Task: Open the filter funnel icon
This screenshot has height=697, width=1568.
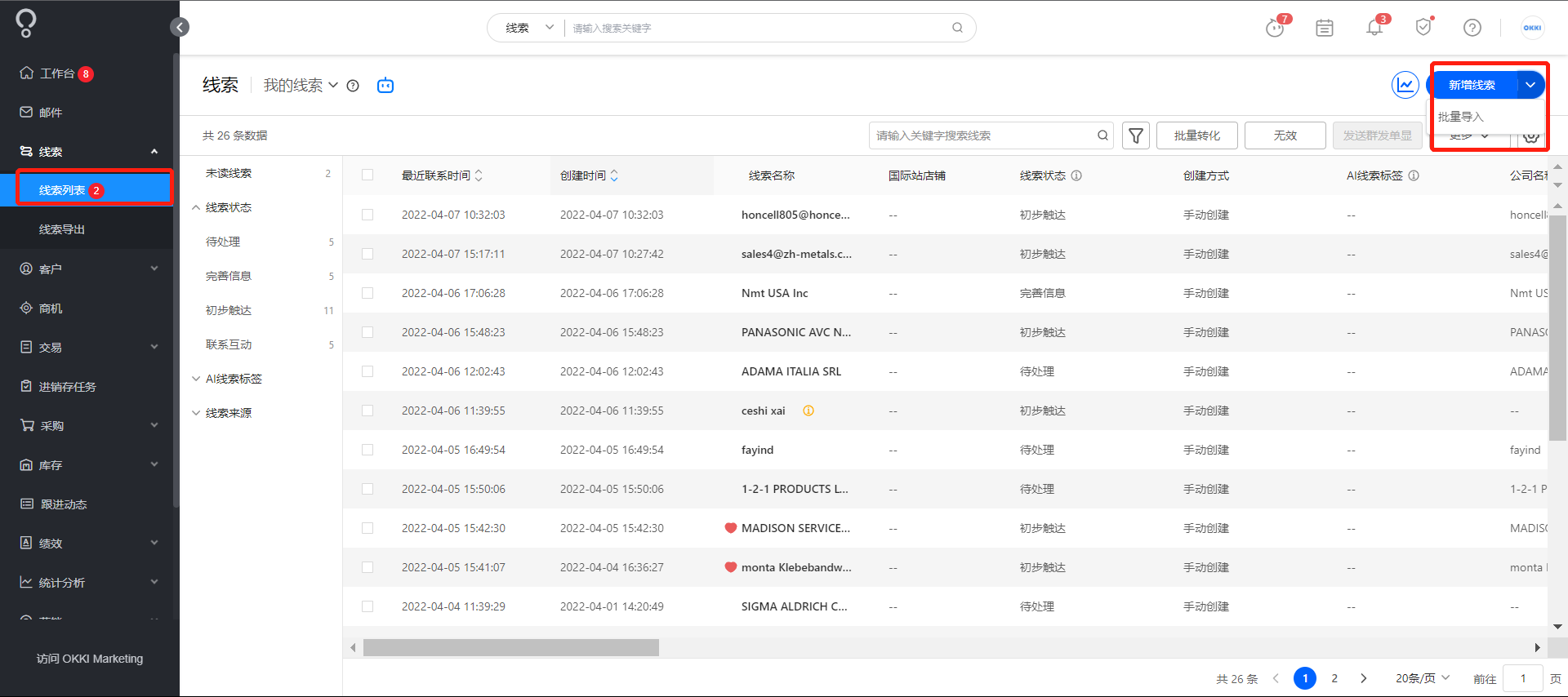Action: pyautogui.click(x=1136, y=135)
